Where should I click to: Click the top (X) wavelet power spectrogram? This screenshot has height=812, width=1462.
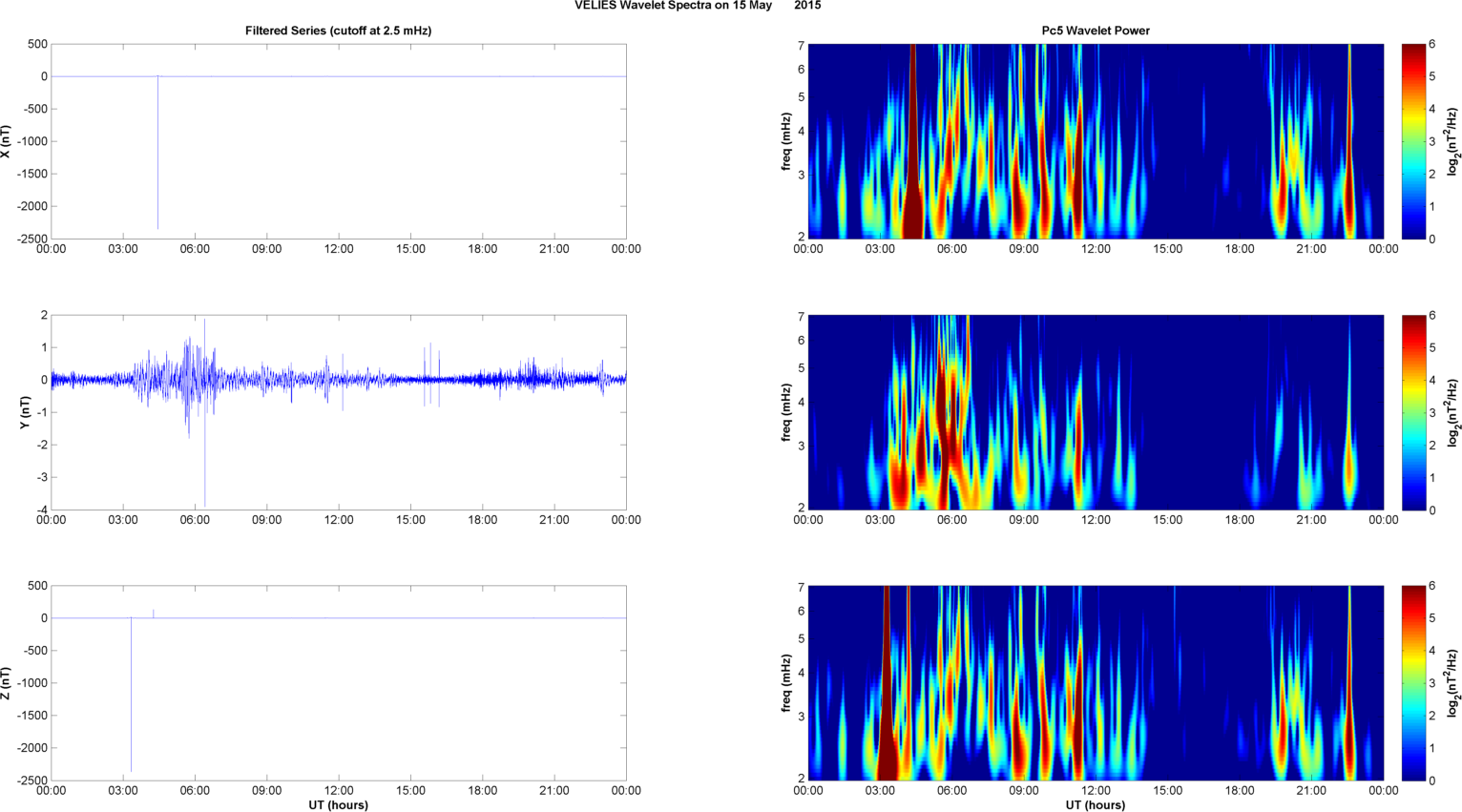[1096, 141]
